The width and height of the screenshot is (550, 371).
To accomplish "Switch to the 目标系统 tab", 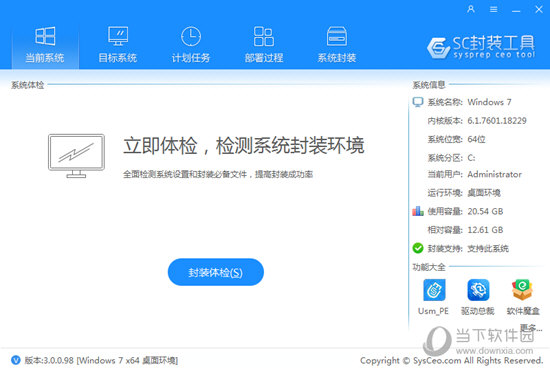I will pos(118,45).
